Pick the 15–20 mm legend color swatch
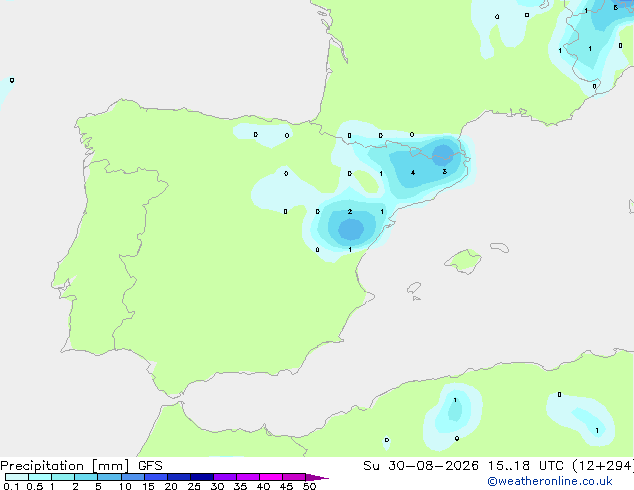This screenshot has width=634, height=490. [x=156, y=477]
